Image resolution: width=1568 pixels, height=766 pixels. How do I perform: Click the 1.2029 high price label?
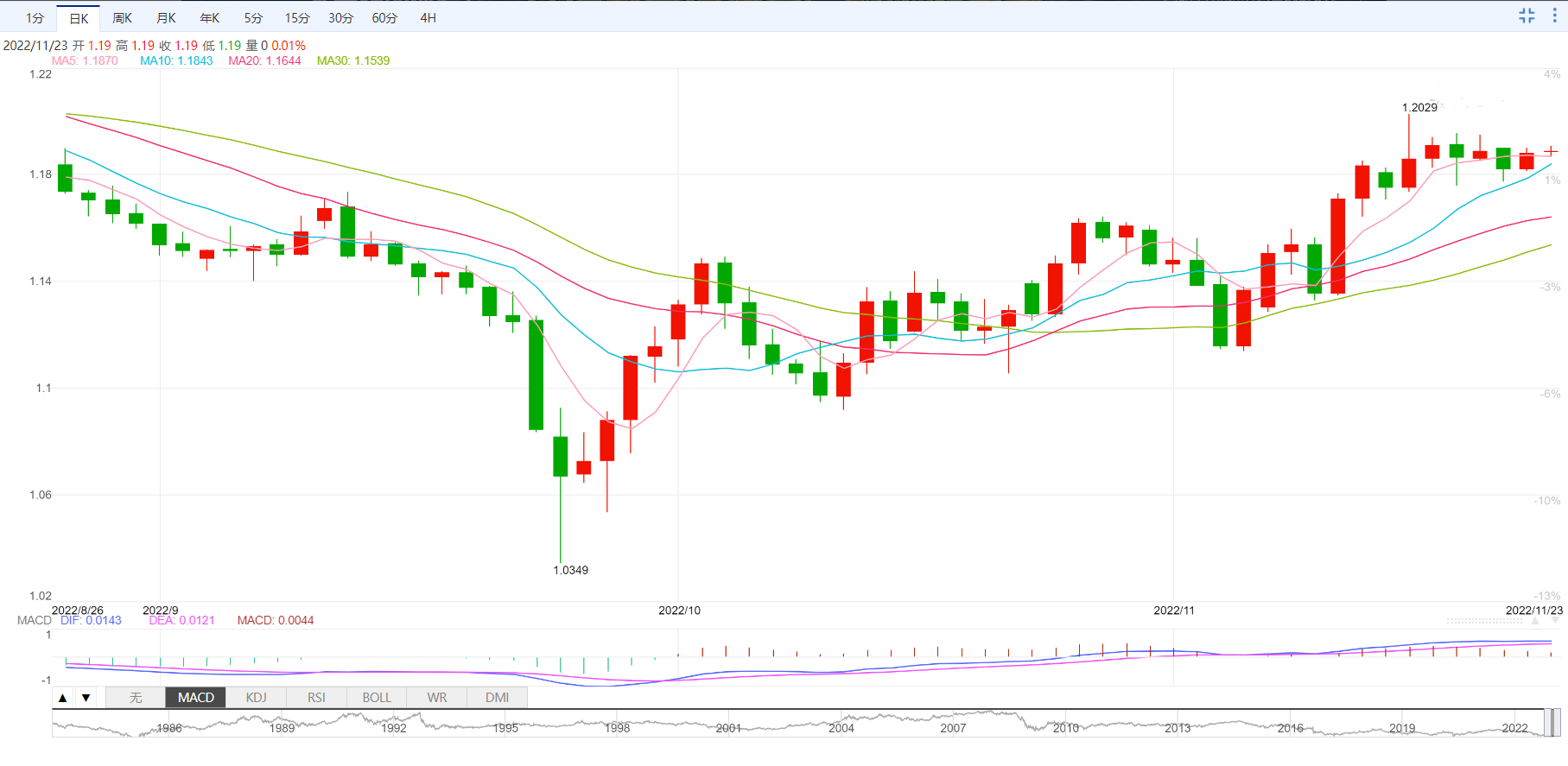coord(1419,108)
